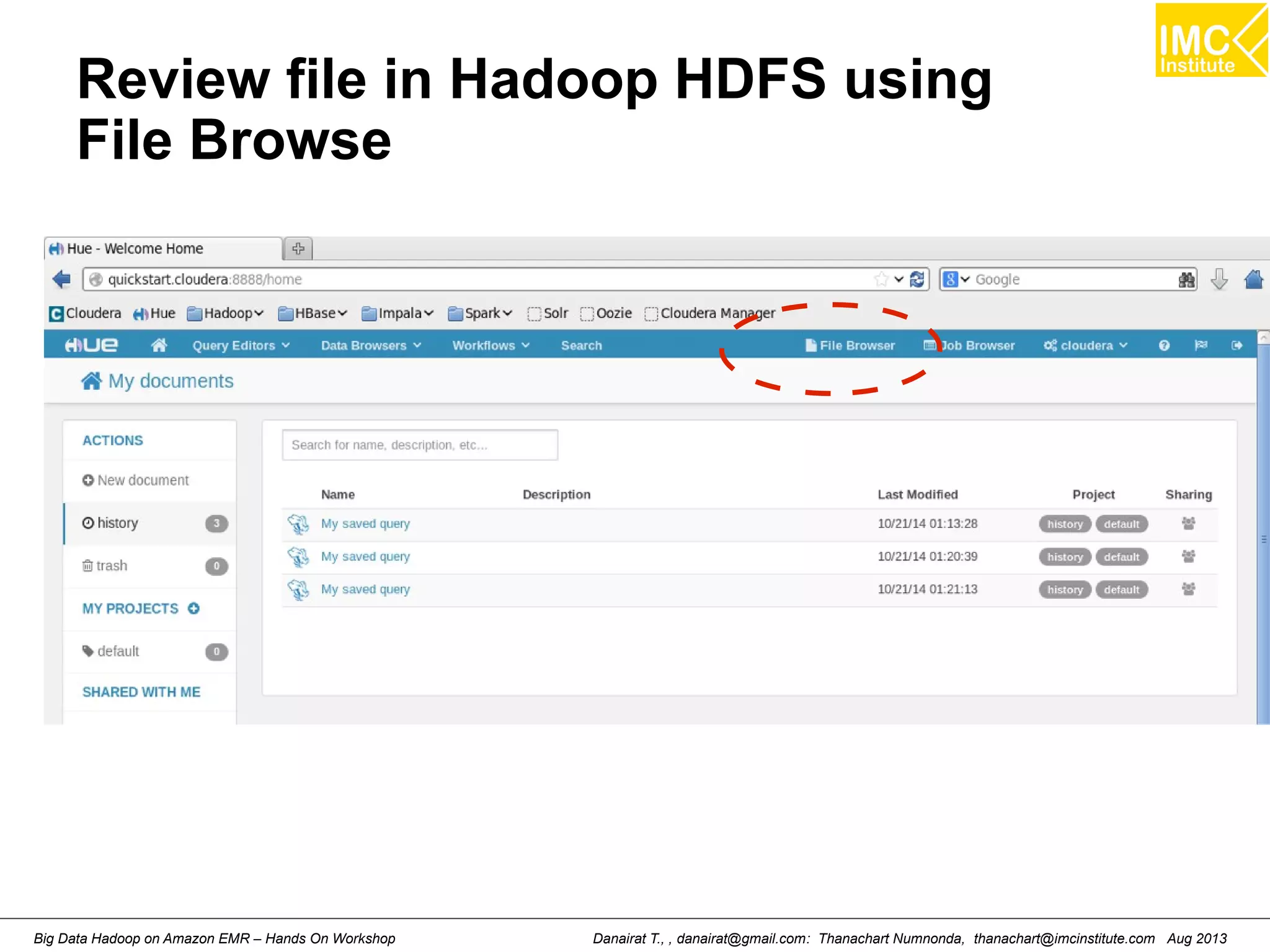
Task: Open the Query Editors dropdown menu
Action: click(241, 345)
